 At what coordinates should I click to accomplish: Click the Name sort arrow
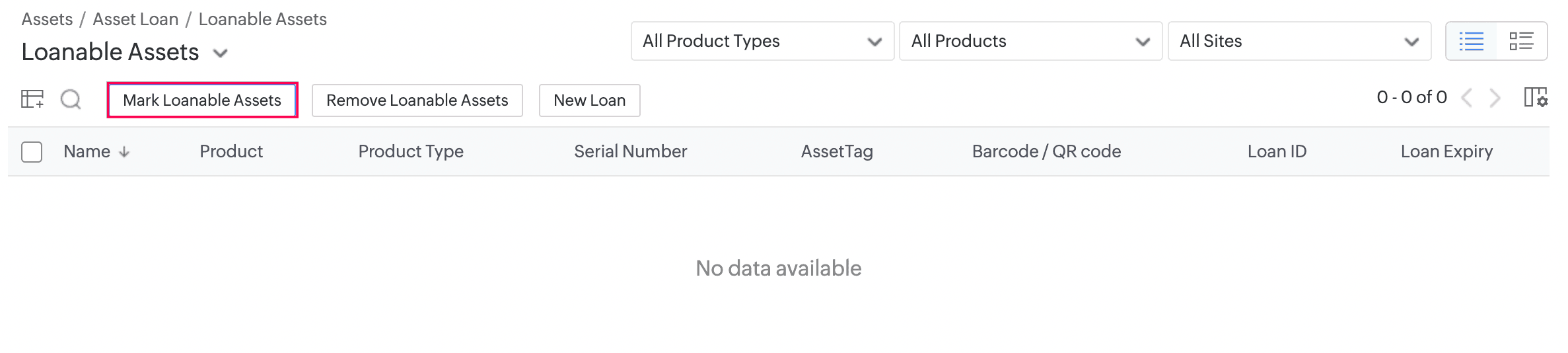point(124,152)
